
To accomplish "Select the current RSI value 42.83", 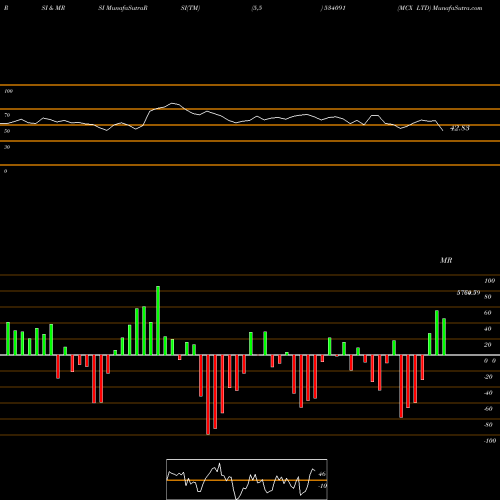I will pos(460,128).
